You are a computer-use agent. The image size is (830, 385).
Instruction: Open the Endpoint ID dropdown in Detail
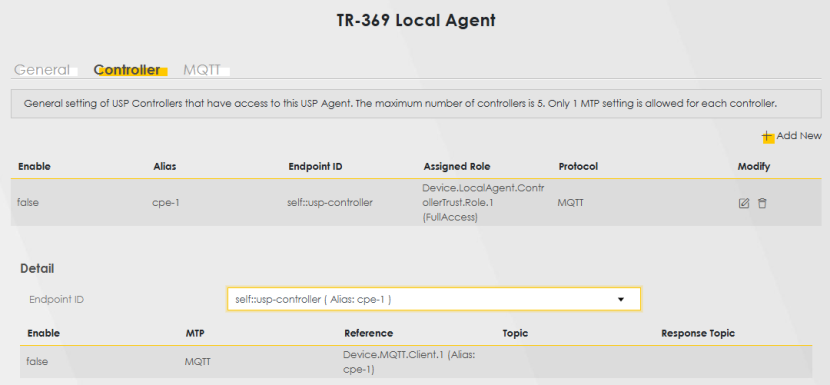[x=434, y=299]
